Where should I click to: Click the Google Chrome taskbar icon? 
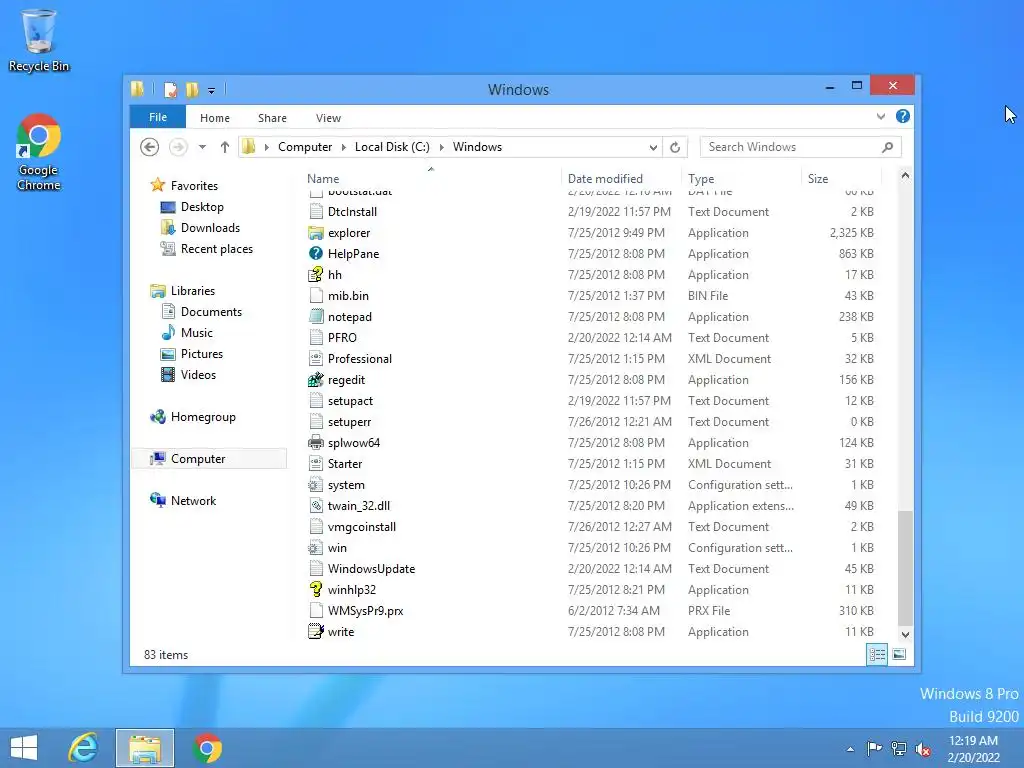point(207,748)
